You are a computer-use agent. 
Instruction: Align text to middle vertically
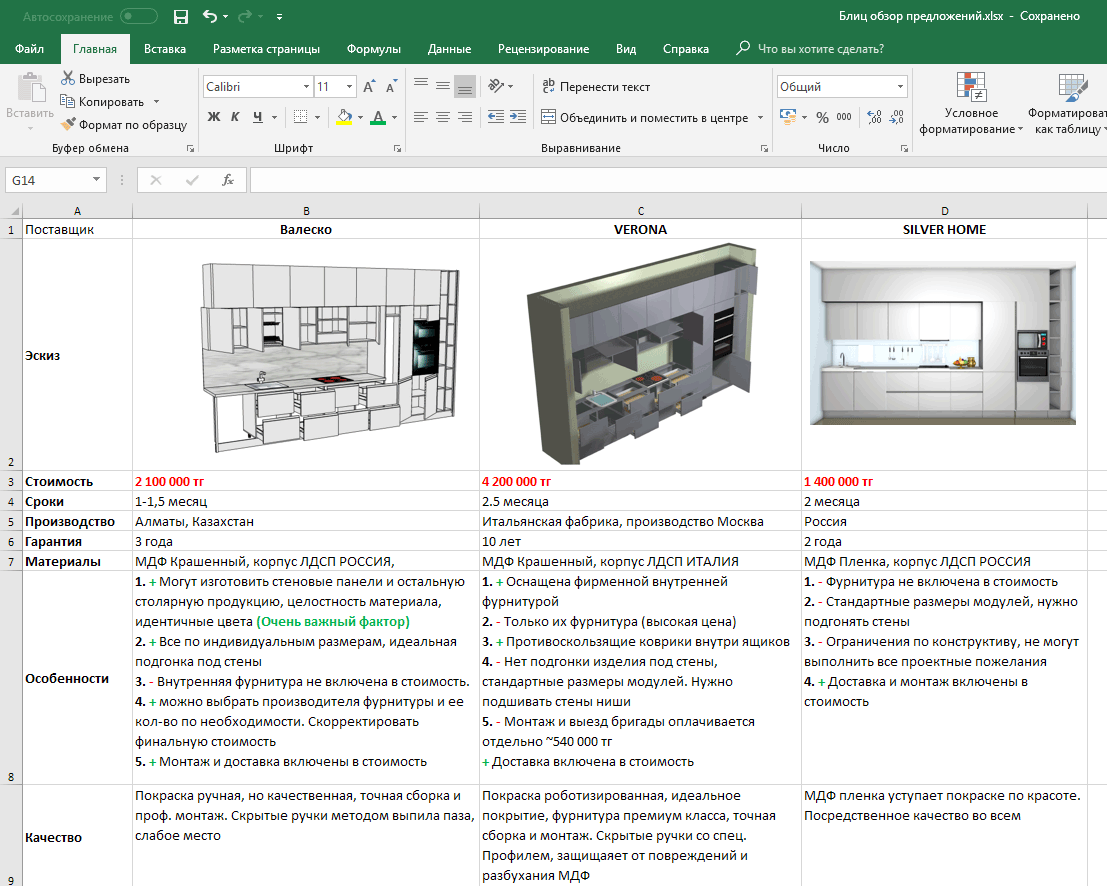click(x=443, y=86)
